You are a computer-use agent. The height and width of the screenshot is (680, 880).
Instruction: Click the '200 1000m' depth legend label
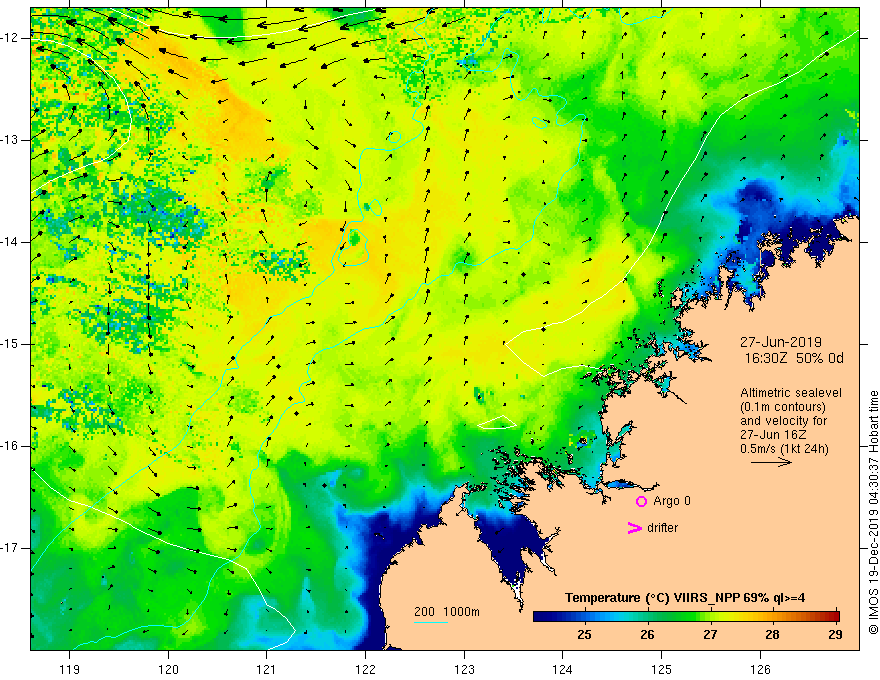click(x=447, y=612)
